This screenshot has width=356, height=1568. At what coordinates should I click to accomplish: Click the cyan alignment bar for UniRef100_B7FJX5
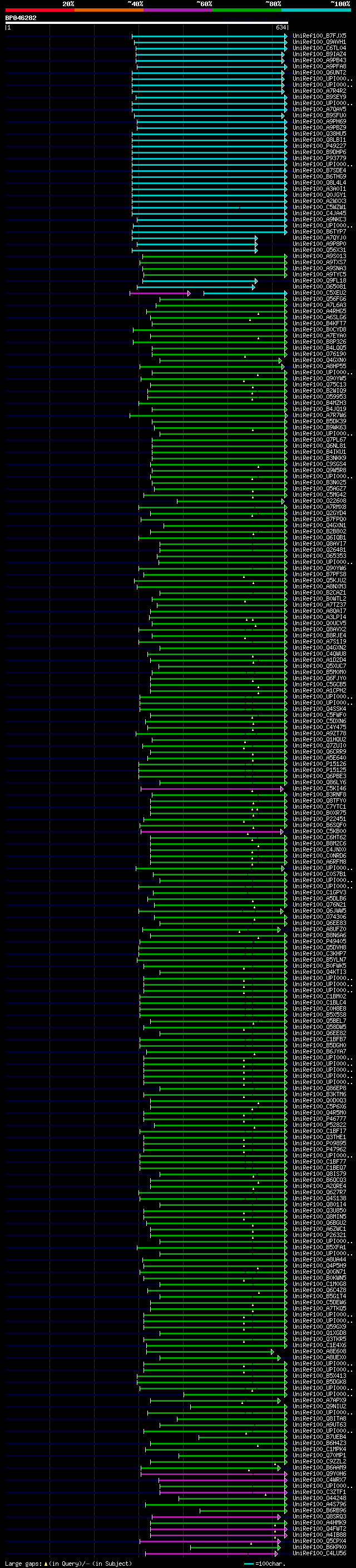(209, 36)
